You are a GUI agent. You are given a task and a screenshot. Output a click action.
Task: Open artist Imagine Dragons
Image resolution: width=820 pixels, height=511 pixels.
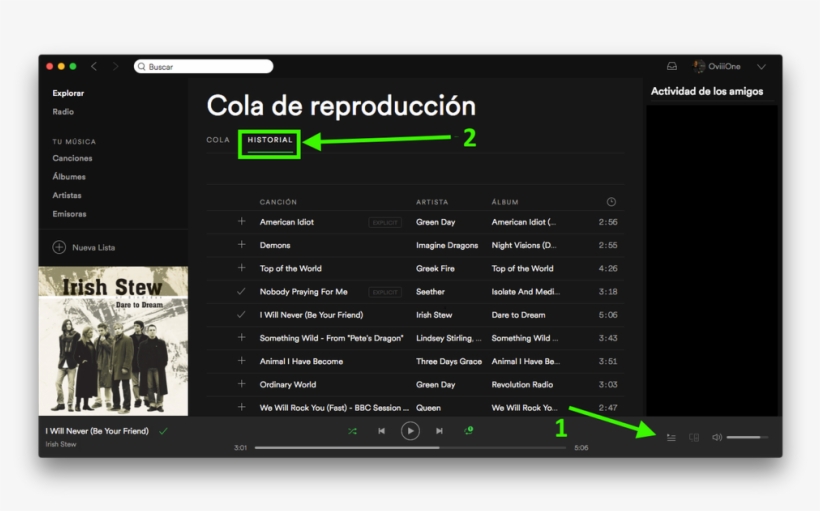coord(447,245)
